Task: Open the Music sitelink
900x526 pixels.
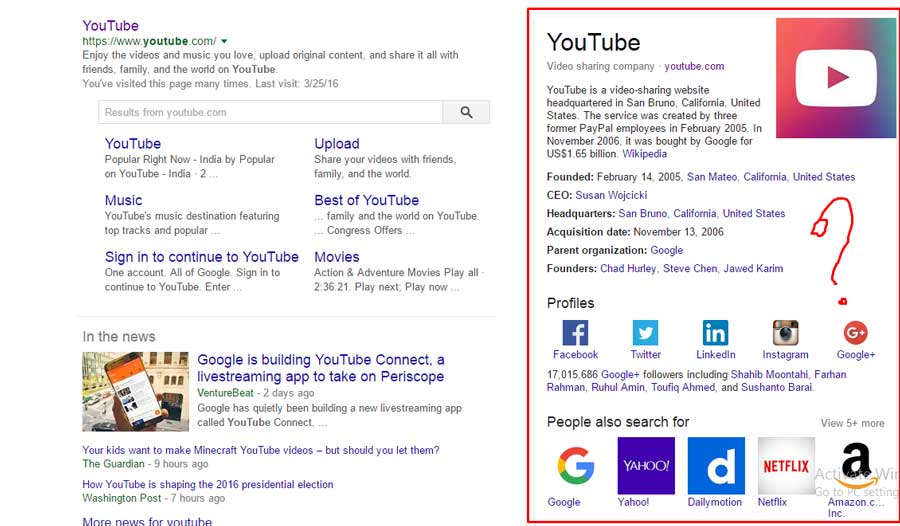Action: (x=123, y=200)
